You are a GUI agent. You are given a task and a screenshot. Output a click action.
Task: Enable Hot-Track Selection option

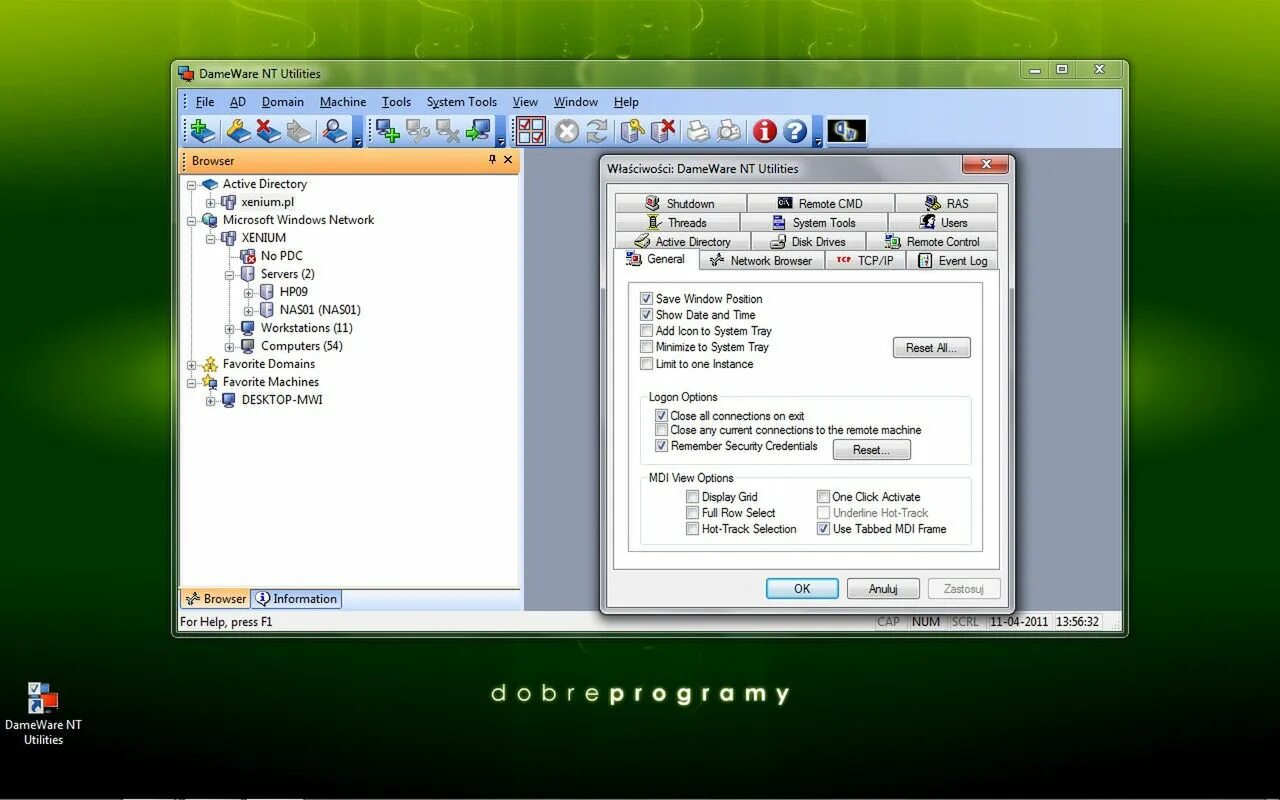click(692, 529)
